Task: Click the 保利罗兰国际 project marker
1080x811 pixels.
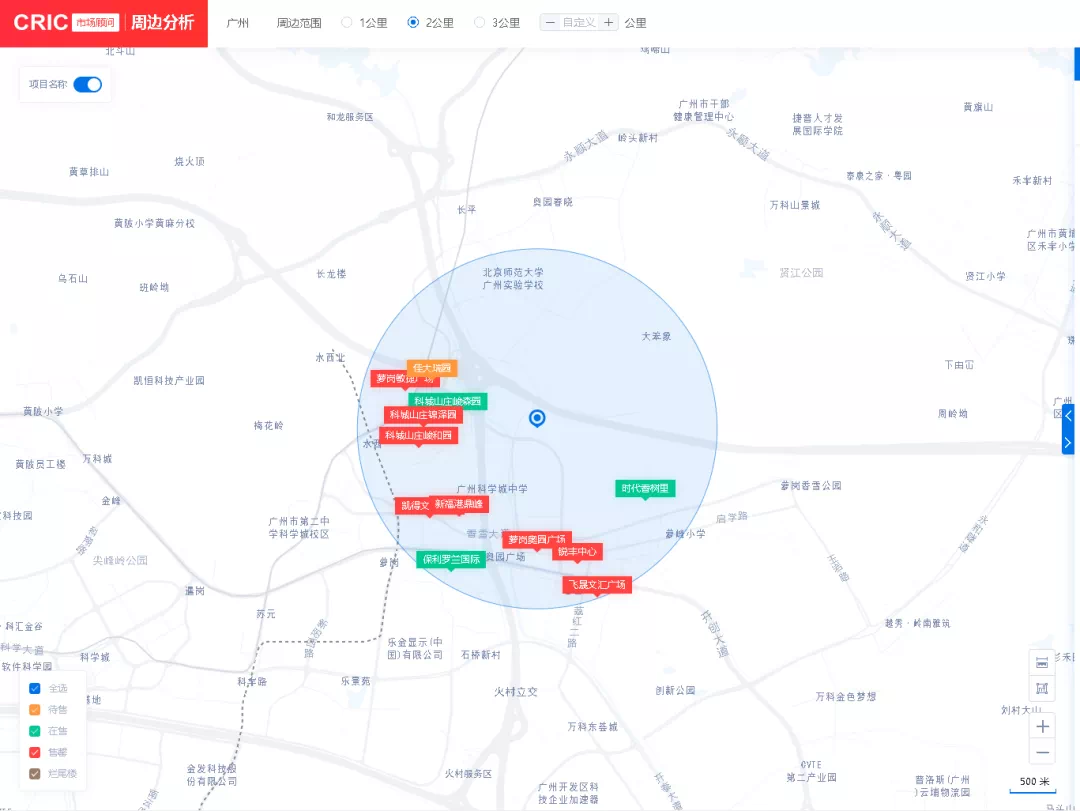Action: point(451,560)
